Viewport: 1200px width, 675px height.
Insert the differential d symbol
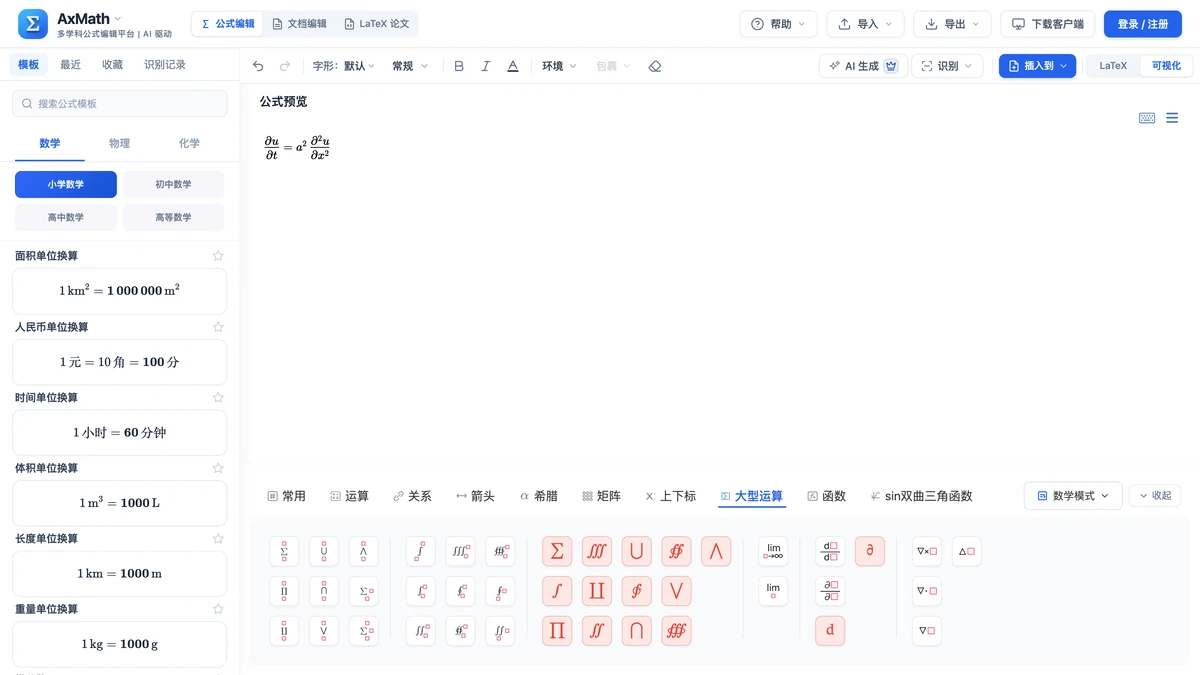[x=830, y=631]
